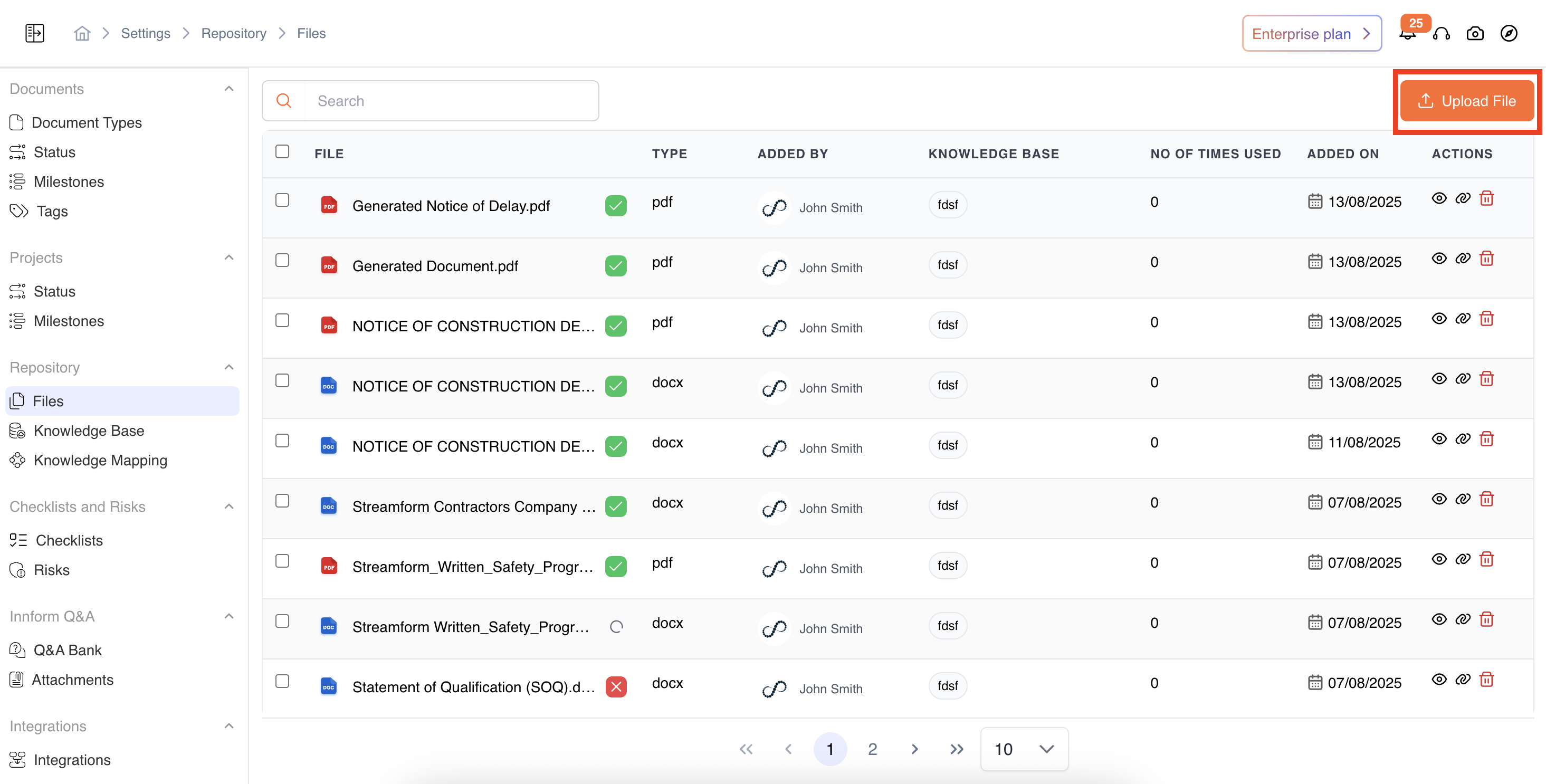
Task: Click the compass icon in header
Action: point(1508,34)
